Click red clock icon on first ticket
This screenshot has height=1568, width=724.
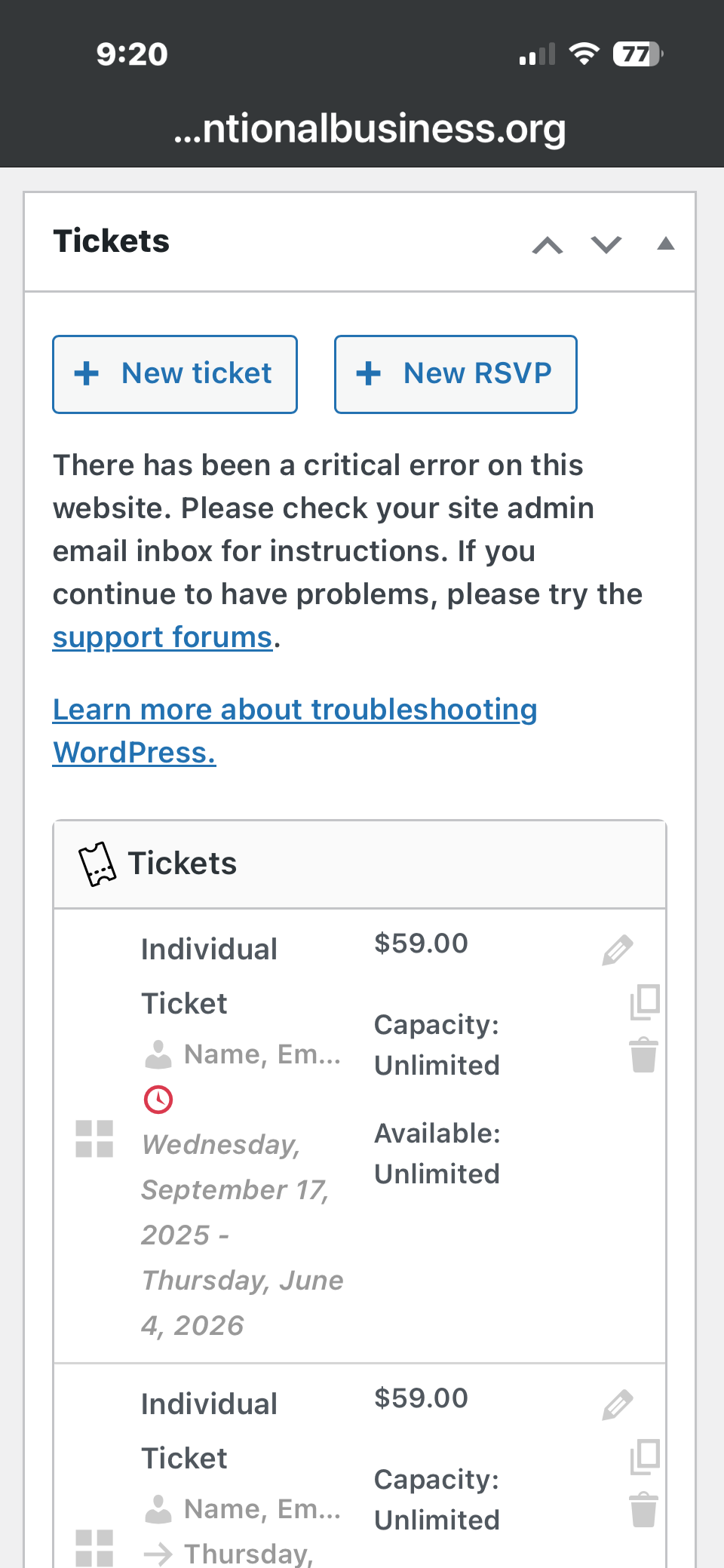158,1100
